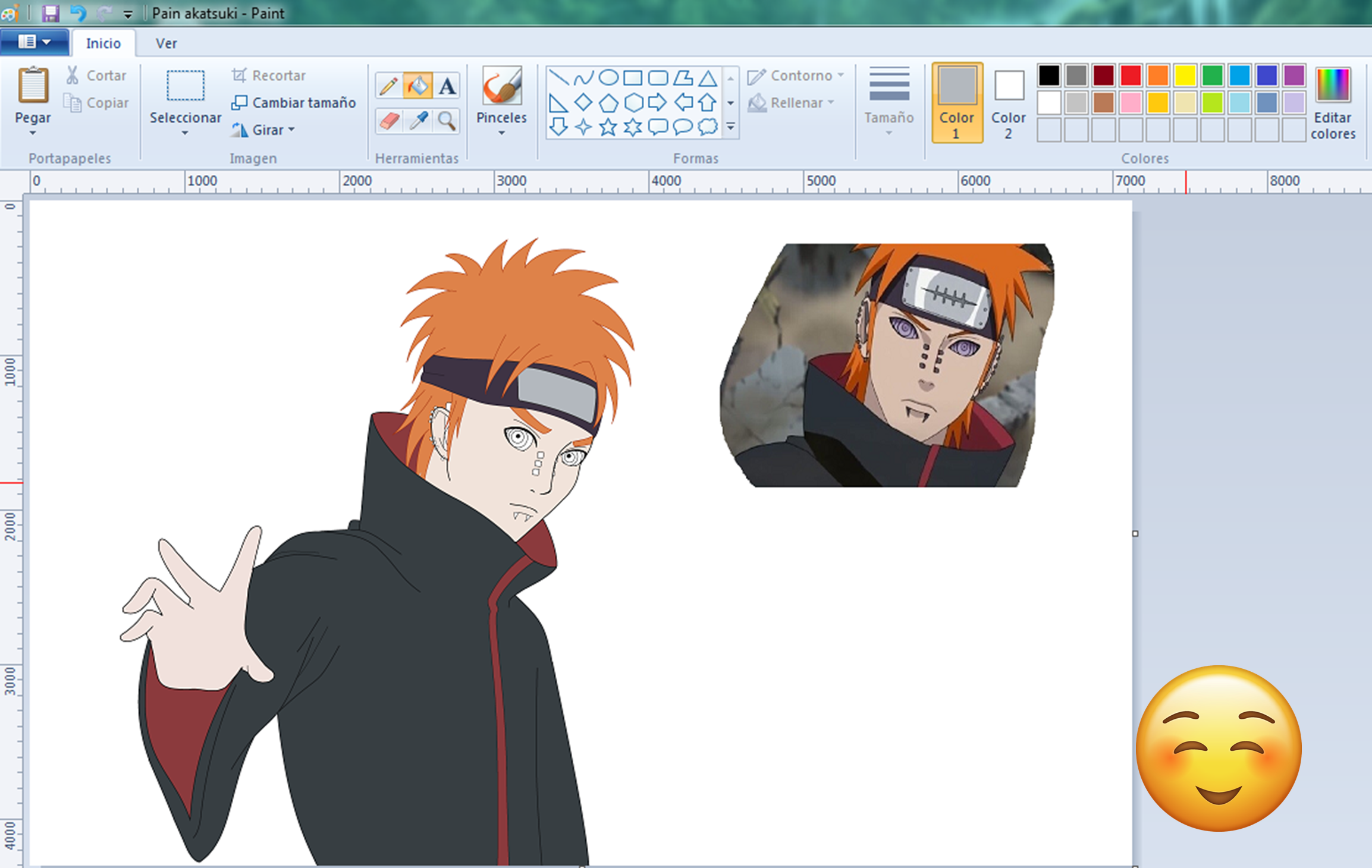Choose the Rectangle shape
Viewport: 1372px width, 868px height.
(633, 77)
